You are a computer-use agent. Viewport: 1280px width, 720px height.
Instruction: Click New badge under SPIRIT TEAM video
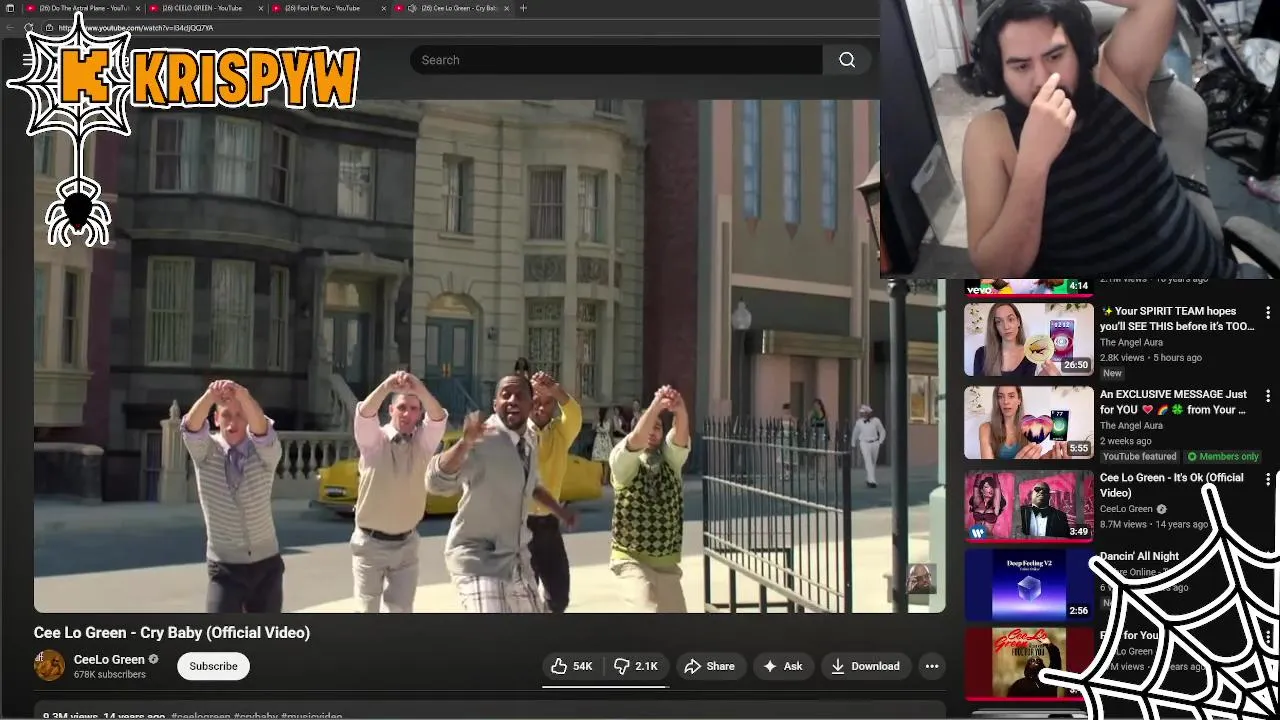pos(1112,373)
